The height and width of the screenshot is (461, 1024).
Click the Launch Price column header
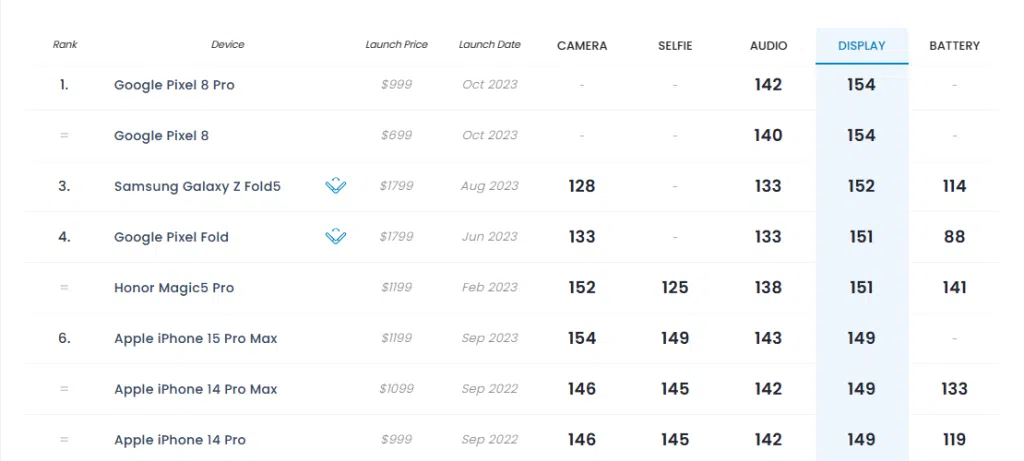pyautogui.click(x=397, y=45)
